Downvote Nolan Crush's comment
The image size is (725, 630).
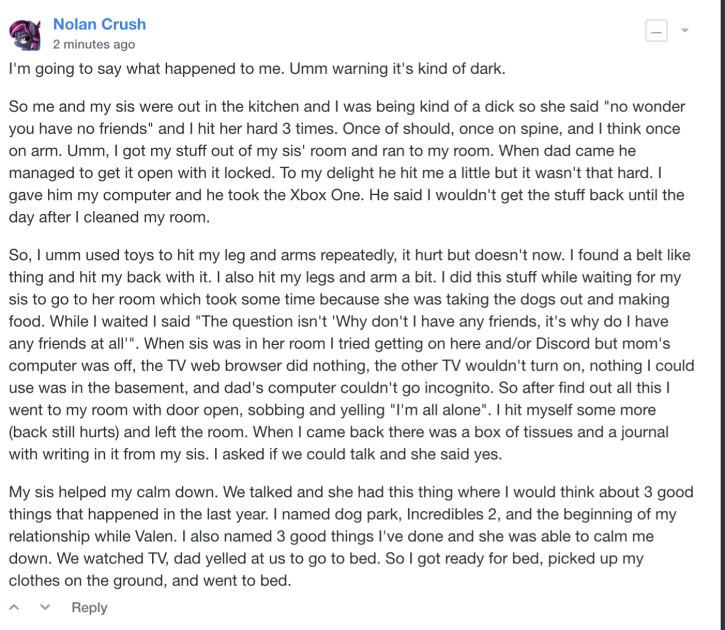click(45, 607)
